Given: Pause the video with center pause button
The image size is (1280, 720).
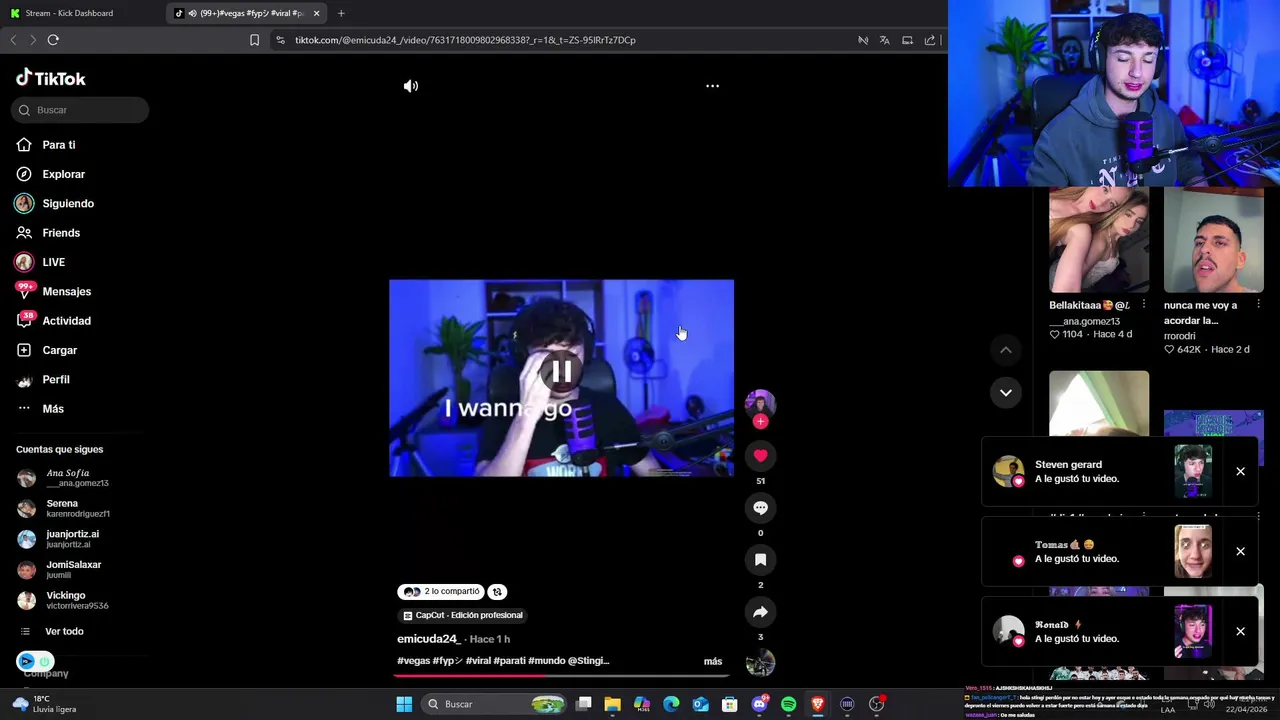Looking at the screenshot, I should click(561, 372).
